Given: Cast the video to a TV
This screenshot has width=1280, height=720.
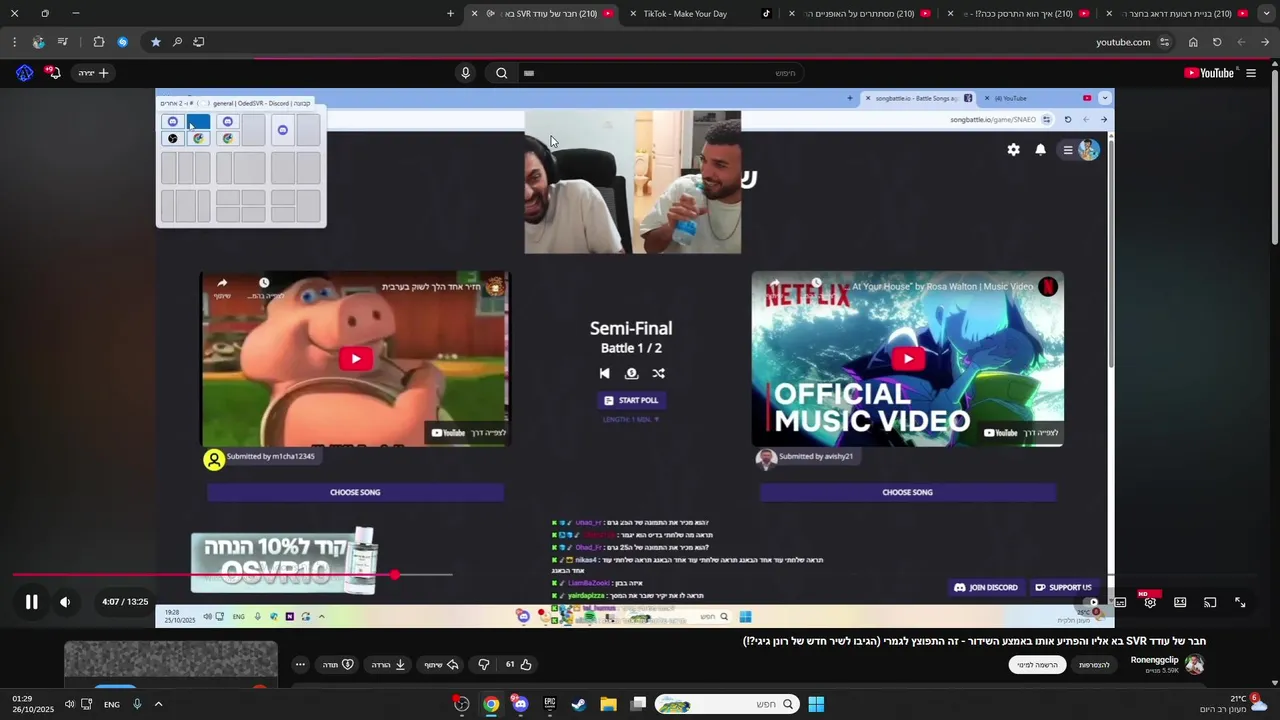Looking at the screenshot, I should pyautogui.click(x=1210, y=602).
